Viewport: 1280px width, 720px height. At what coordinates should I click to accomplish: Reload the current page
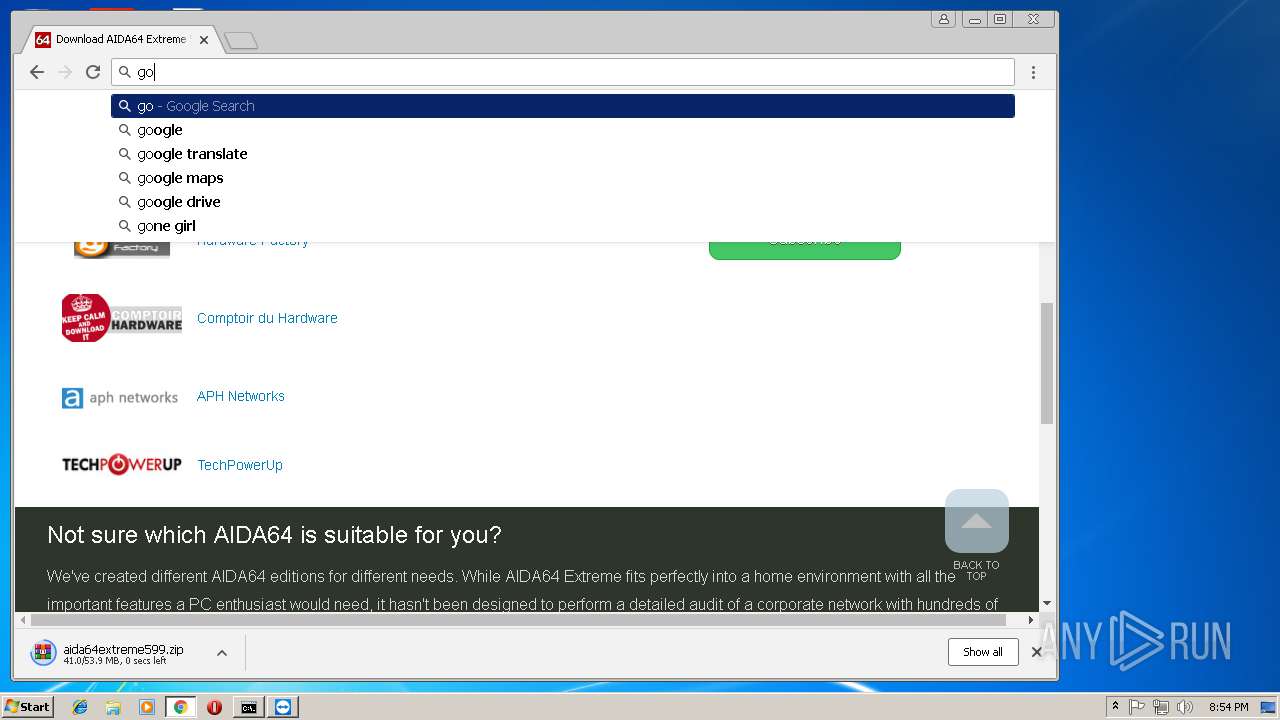click(x=93, y=72)
